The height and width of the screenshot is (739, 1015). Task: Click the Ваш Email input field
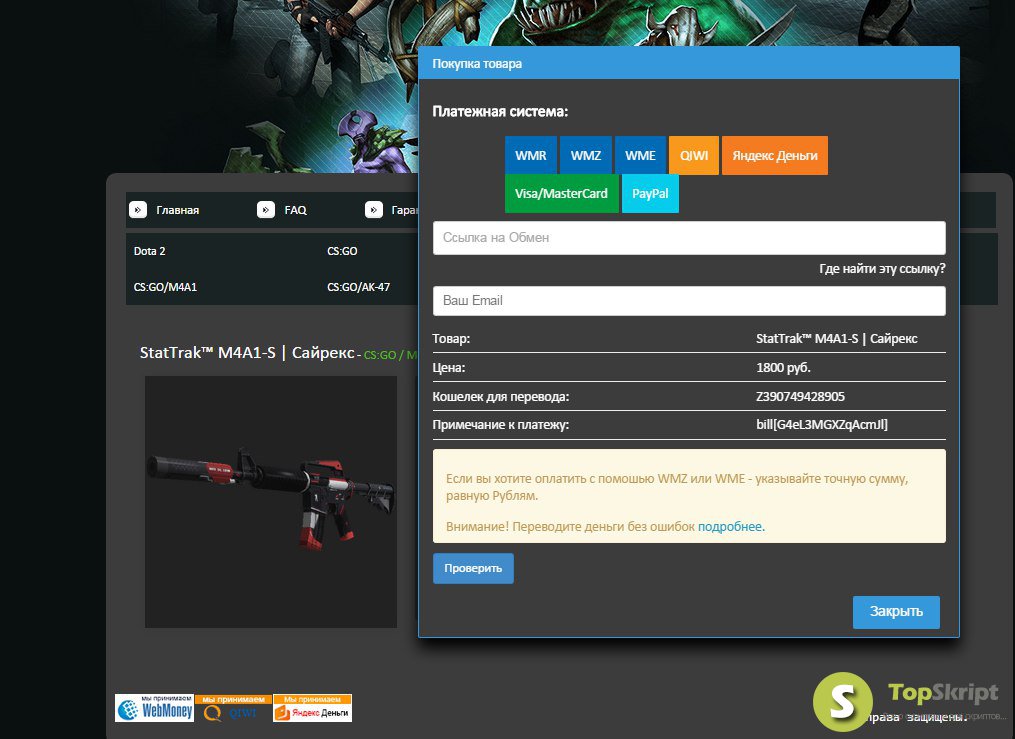(689, 301)
